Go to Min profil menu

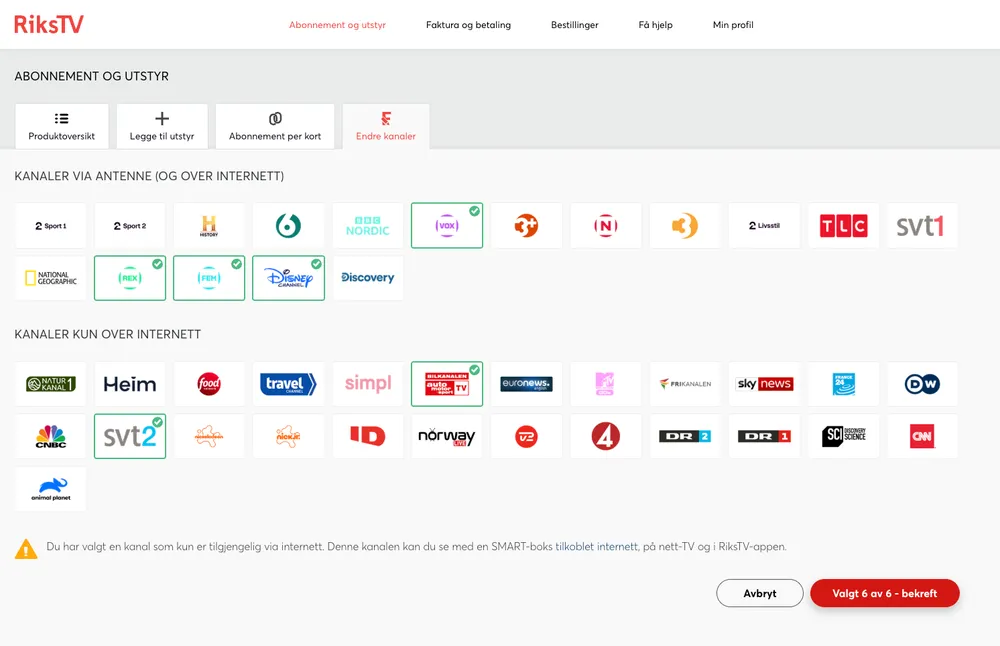(733, 25)
